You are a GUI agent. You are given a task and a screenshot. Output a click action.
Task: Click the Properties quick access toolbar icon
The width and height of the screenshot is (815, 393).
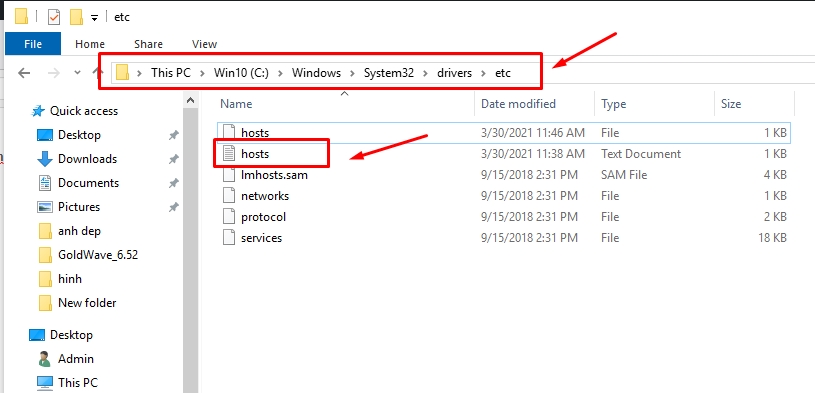tap(54, 17)
